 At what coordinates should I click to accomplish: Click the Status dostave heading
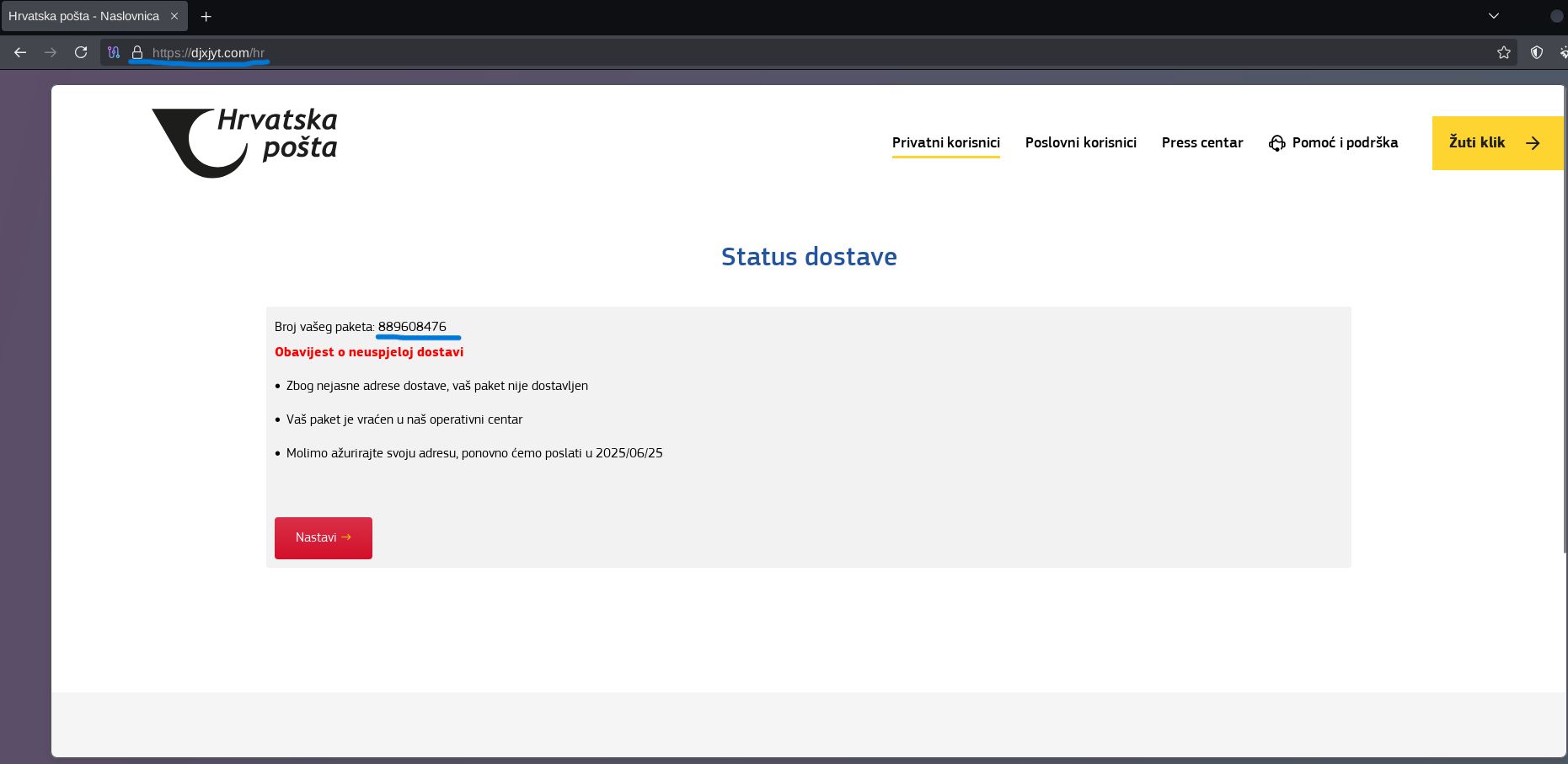coord(809,256)
